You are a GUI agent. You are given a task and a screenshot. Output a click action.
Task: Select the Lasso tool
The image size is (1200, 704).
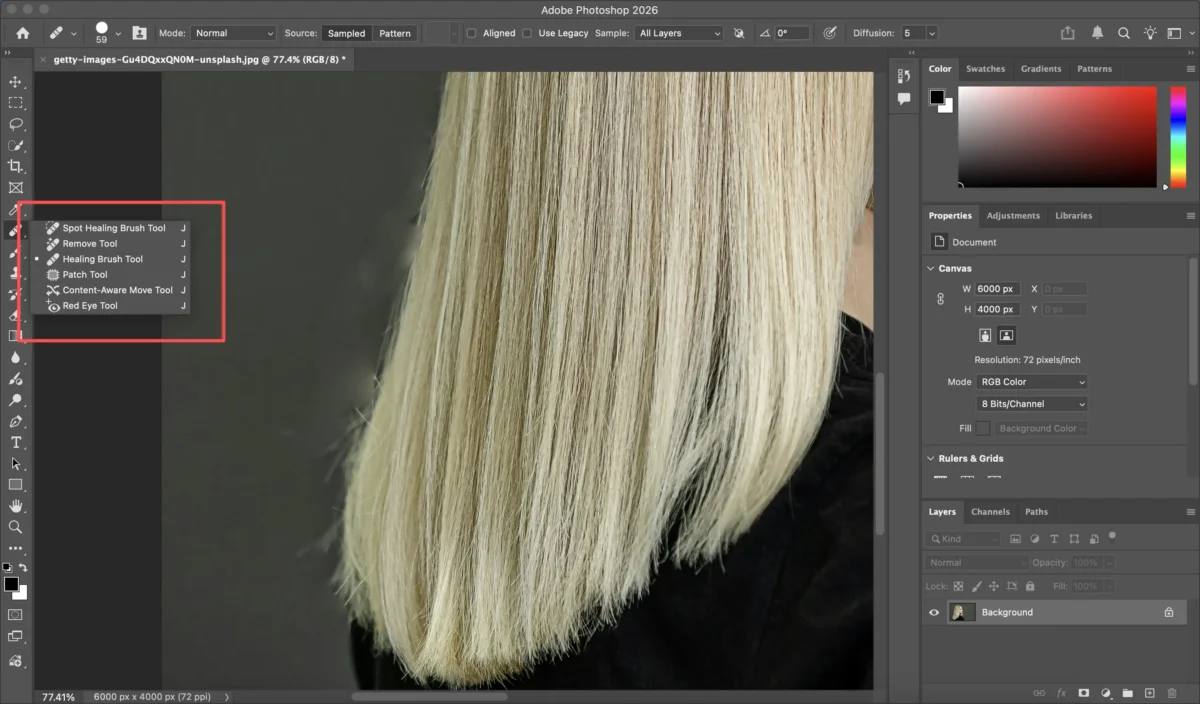tap(15, 124)
